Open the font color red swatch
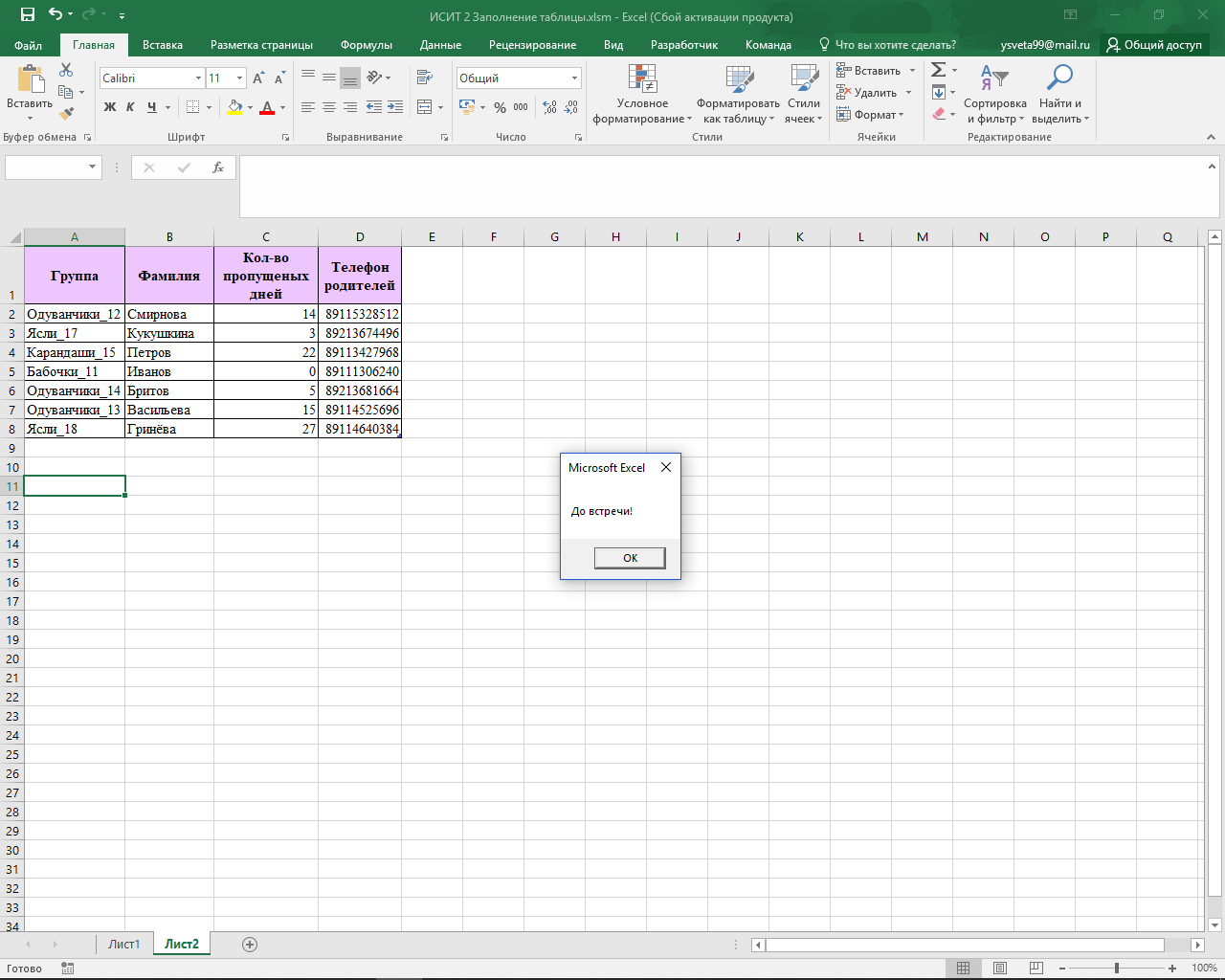 [267, 107]
